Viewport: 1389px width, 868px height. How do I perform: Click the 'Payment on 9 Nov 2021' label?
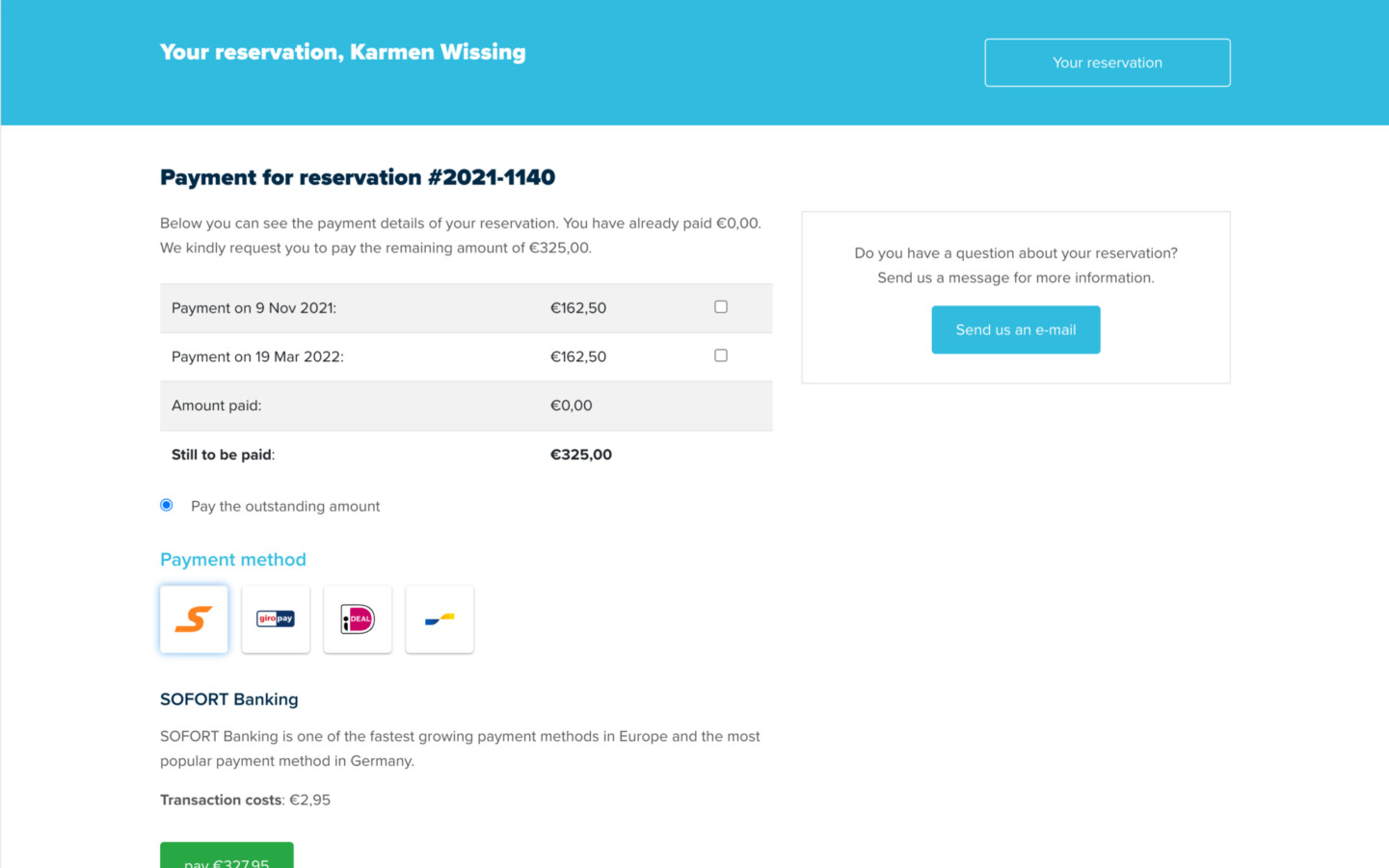point(254,308)
